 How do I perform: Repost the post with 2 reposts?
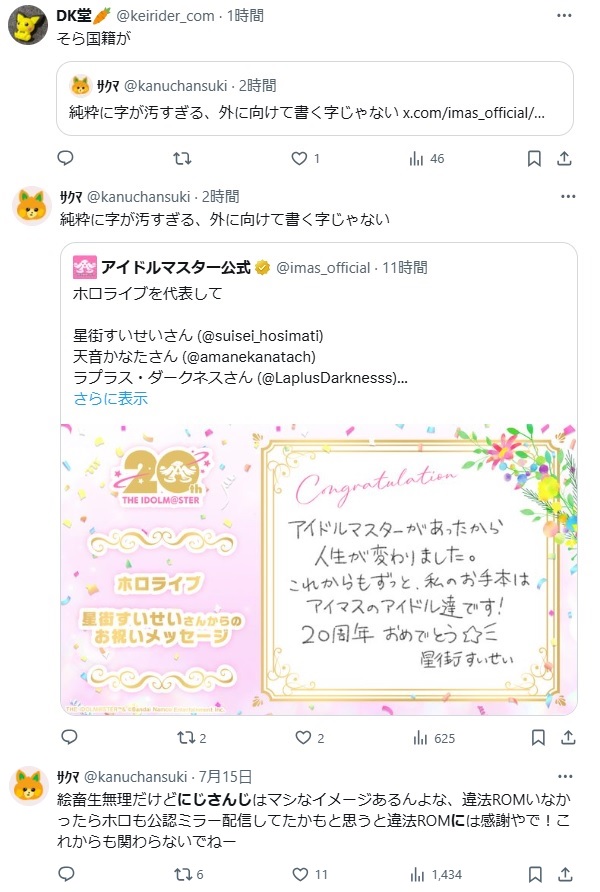191,738
